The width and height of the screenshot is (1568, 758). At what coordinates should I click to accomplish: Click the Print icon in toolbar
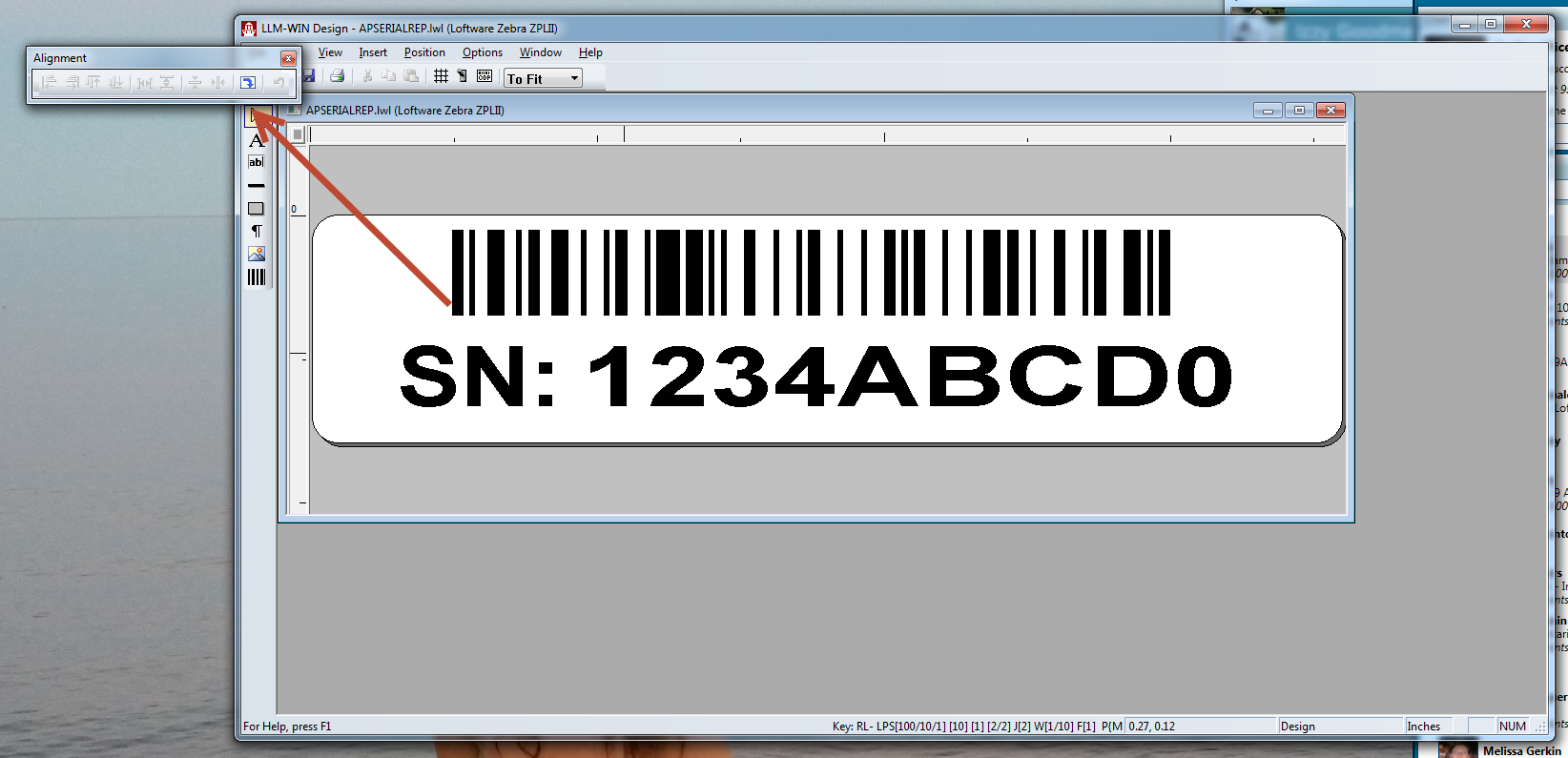tap(337, 76)
